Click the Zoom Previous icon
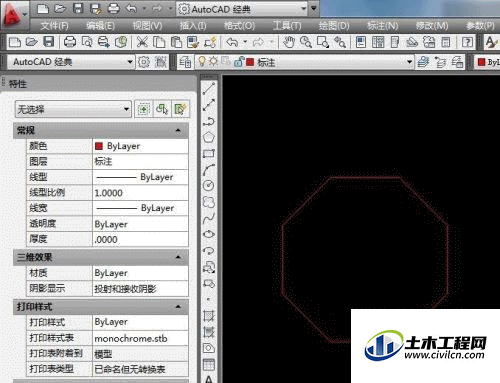This screenshot has height=383, width=500. pos(340,42)
